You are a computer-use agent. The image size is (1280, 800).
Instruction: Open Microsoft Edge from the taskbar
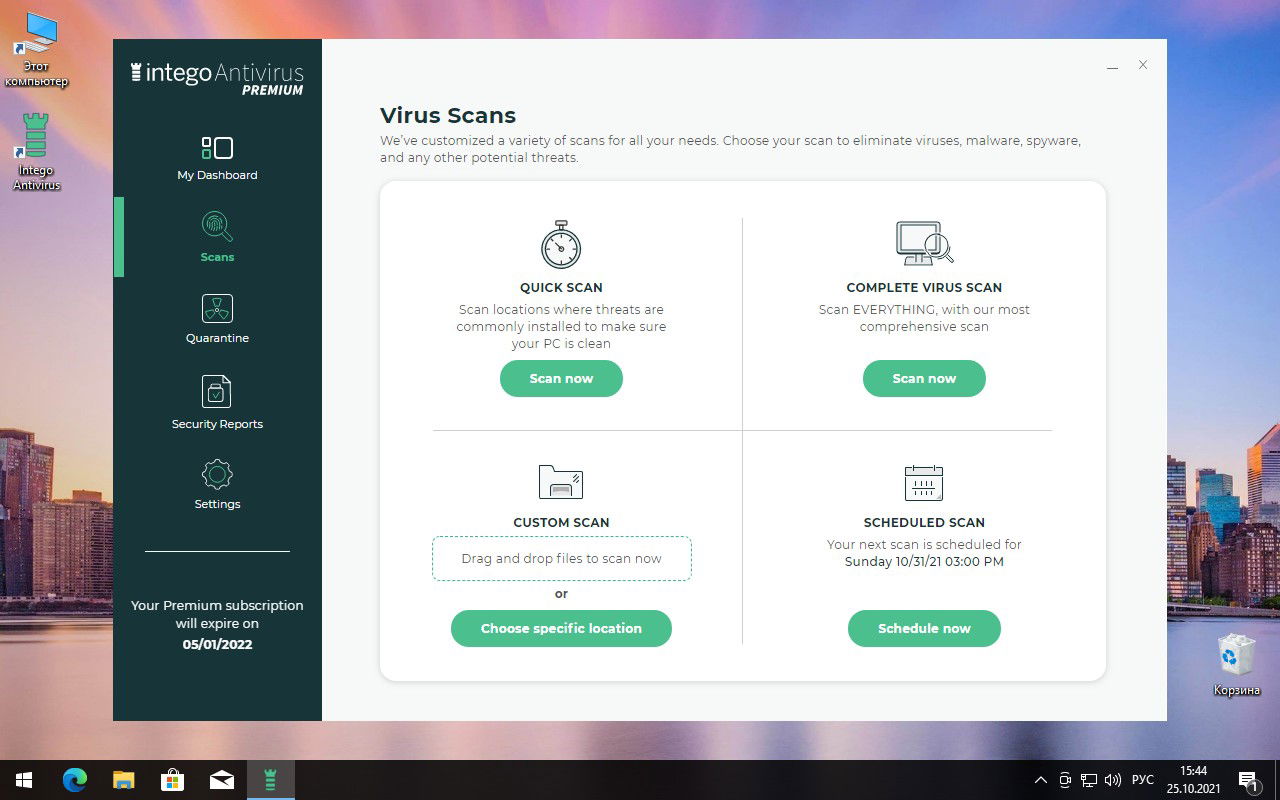click(x=74, y=779)
